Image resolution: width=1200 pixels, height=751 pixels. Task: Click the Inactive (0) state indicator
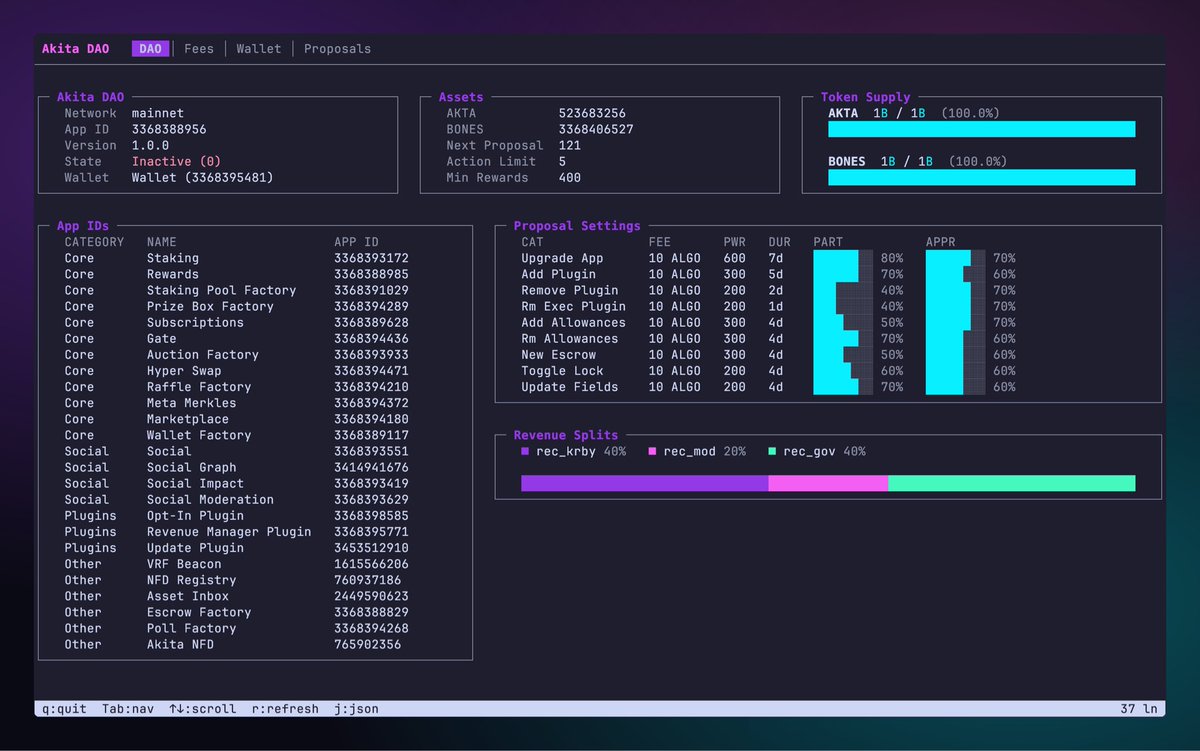coord(177,161)
